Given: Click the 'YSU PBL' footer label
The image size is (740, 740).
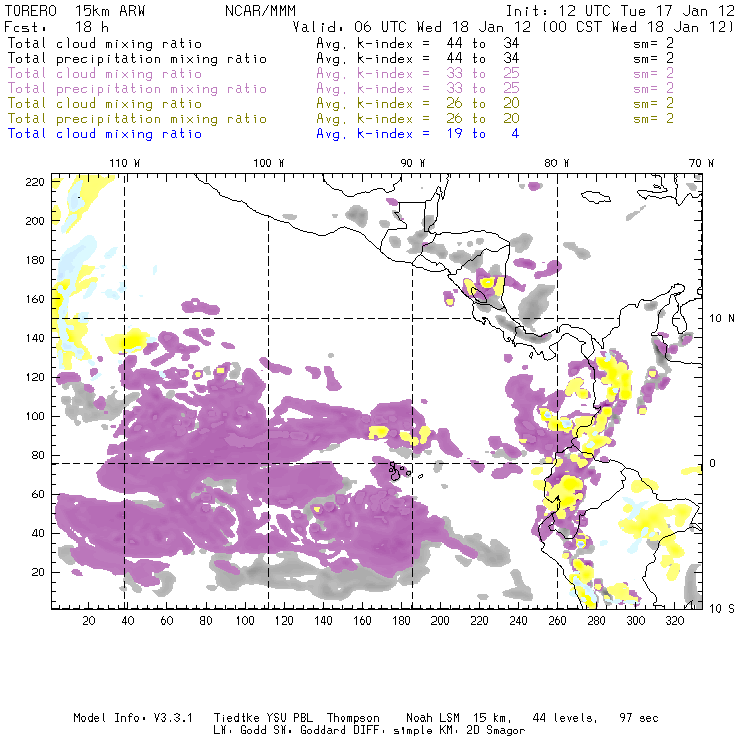Looking at the screenshot, I should [x=290, y=718].
